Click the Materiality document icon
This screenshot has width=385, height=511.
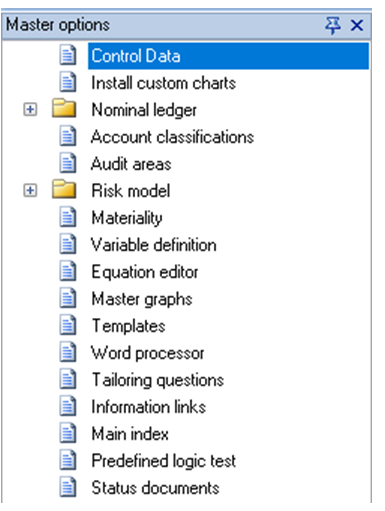coord(68,217)
